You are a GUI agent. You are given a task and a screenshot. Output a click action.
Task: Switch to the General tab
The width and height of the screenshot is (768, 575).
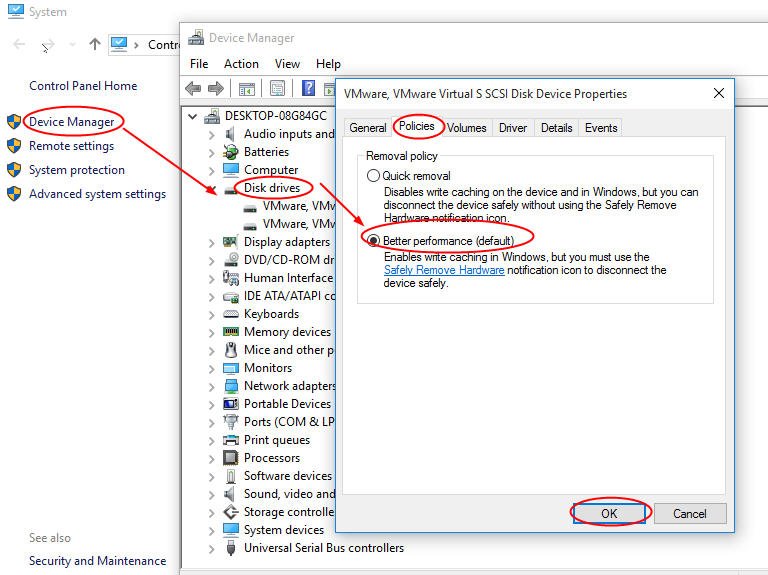tap(368, 128)
